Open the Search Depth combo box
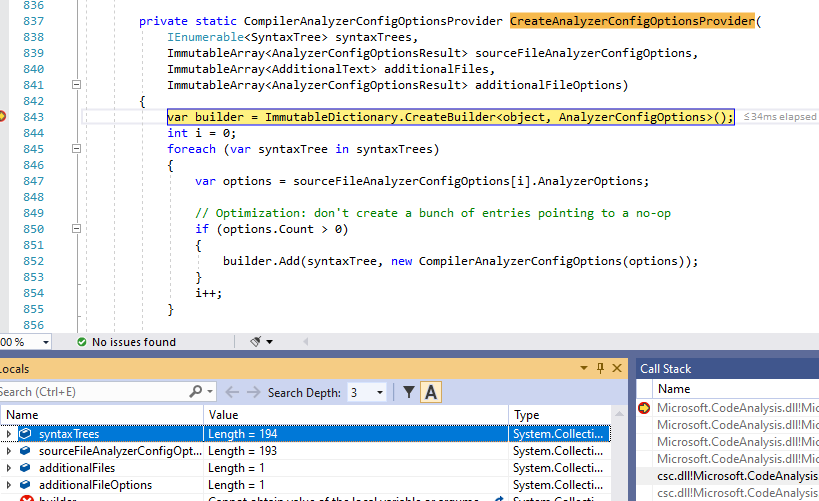This screenshot has width=819, height=501. 367,392
